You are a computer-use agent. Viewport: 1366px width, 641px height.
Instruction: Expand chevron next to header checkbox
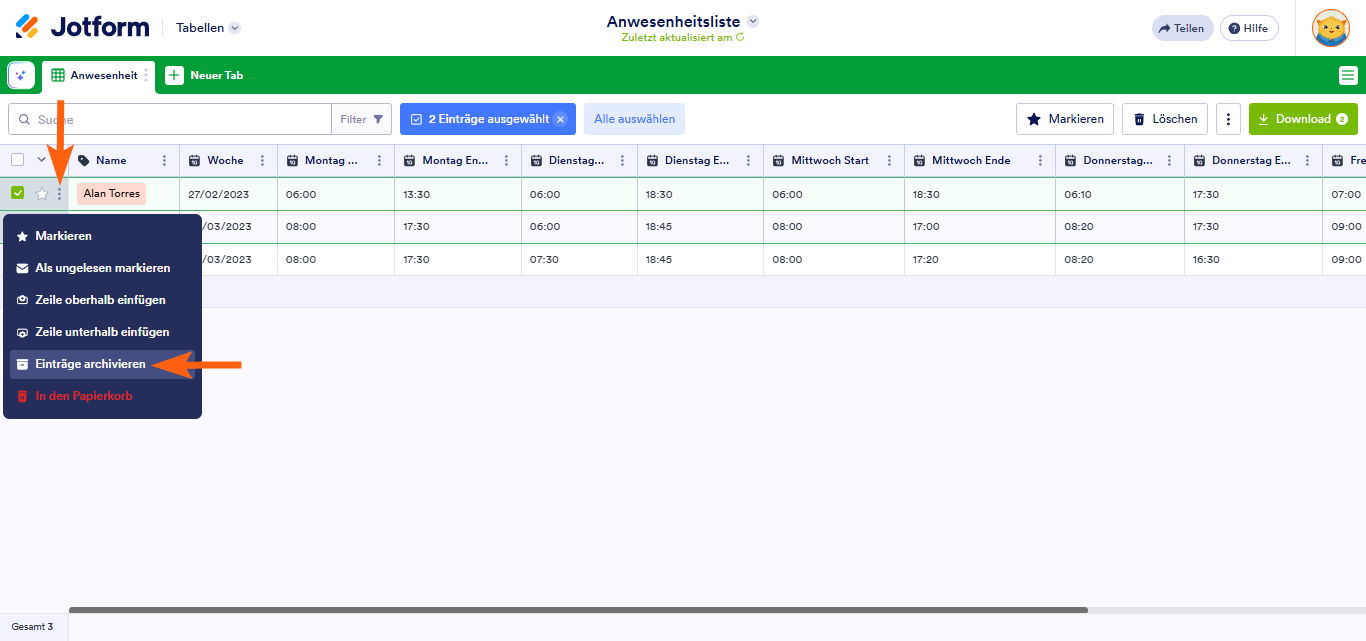(x=42, y=160)
